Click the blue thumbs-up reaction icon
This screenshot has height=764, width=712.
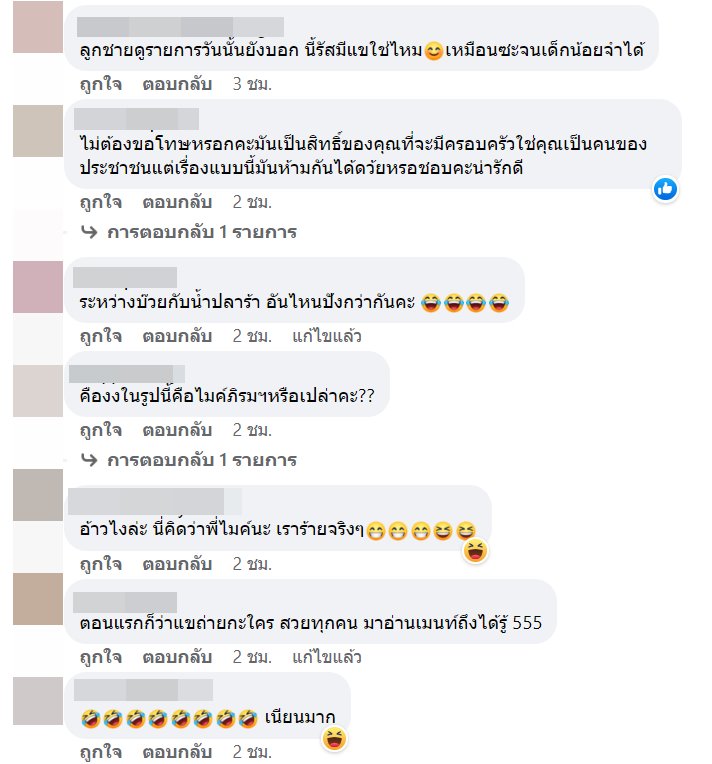(x=665, y=189)
